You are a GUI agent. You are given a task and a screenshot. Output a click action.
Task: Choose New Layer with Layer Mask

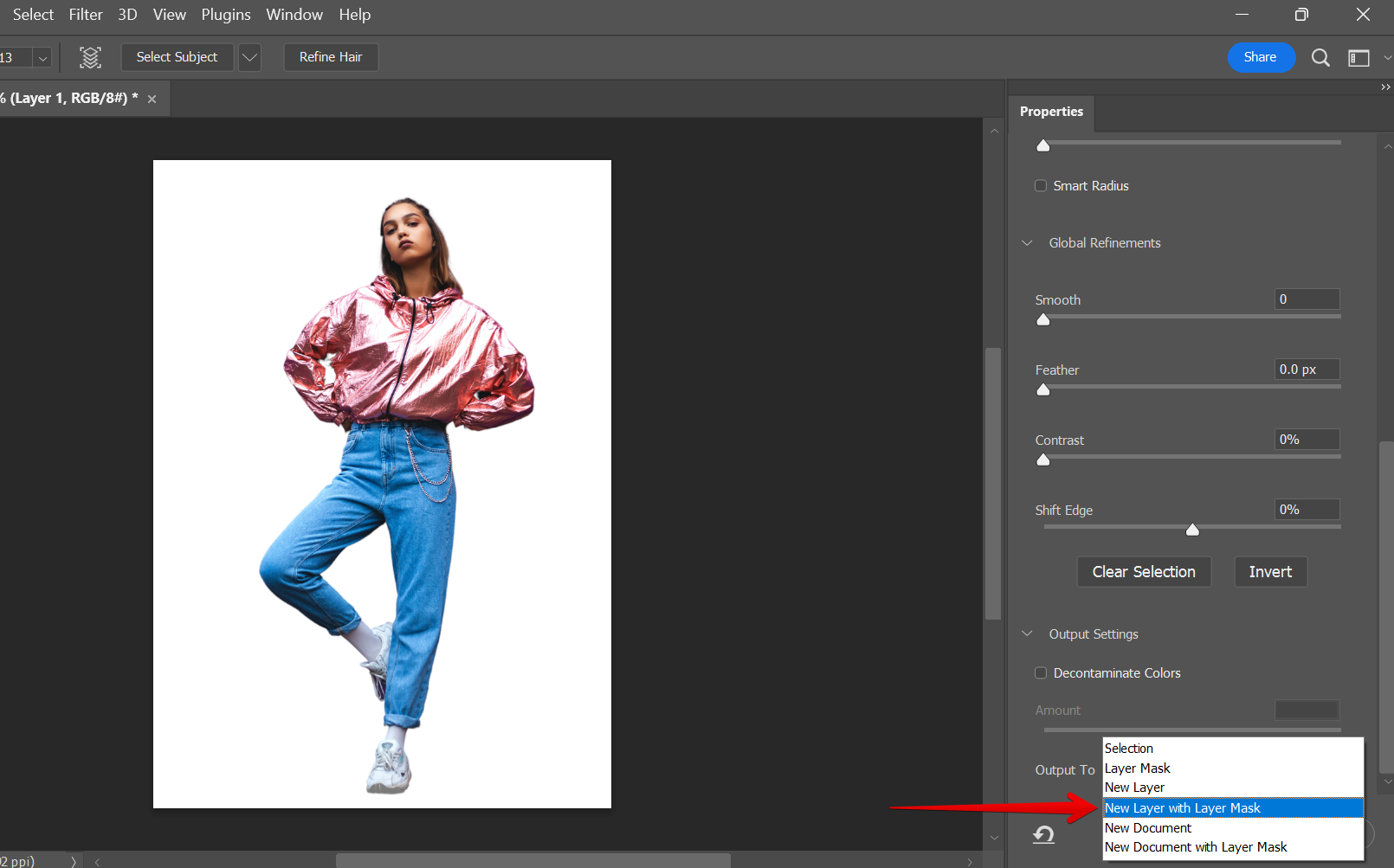click(x=1183, y=808)
